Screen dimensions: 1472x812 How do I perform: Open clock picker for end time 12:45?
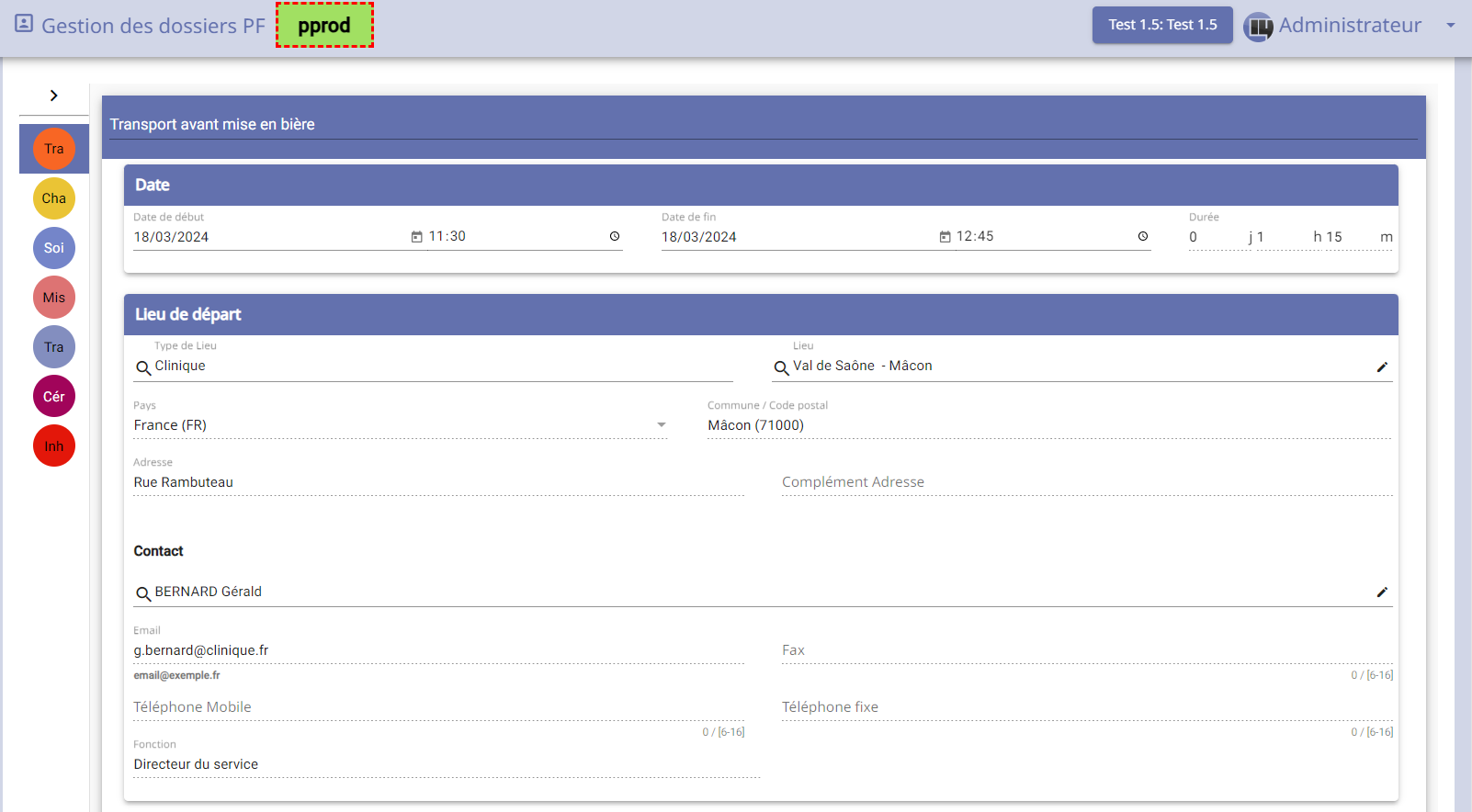pyautogui.click(x=1143, y=236)
